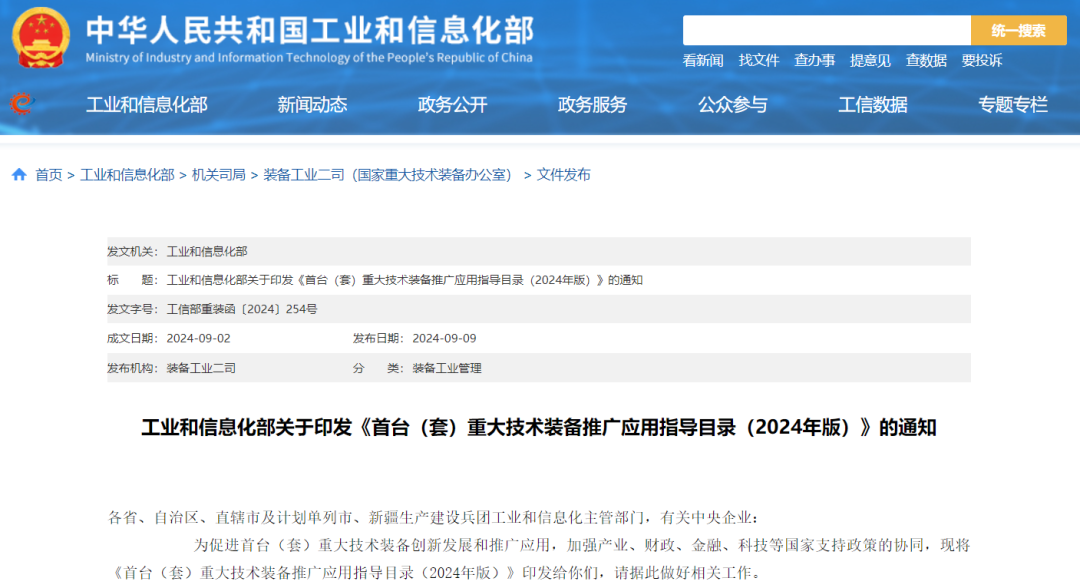Viewport: 1080px width, 588px height.
Task: Click the Chinese site title 中华人民共和国工业和信息化部
Action: point(310,30)
